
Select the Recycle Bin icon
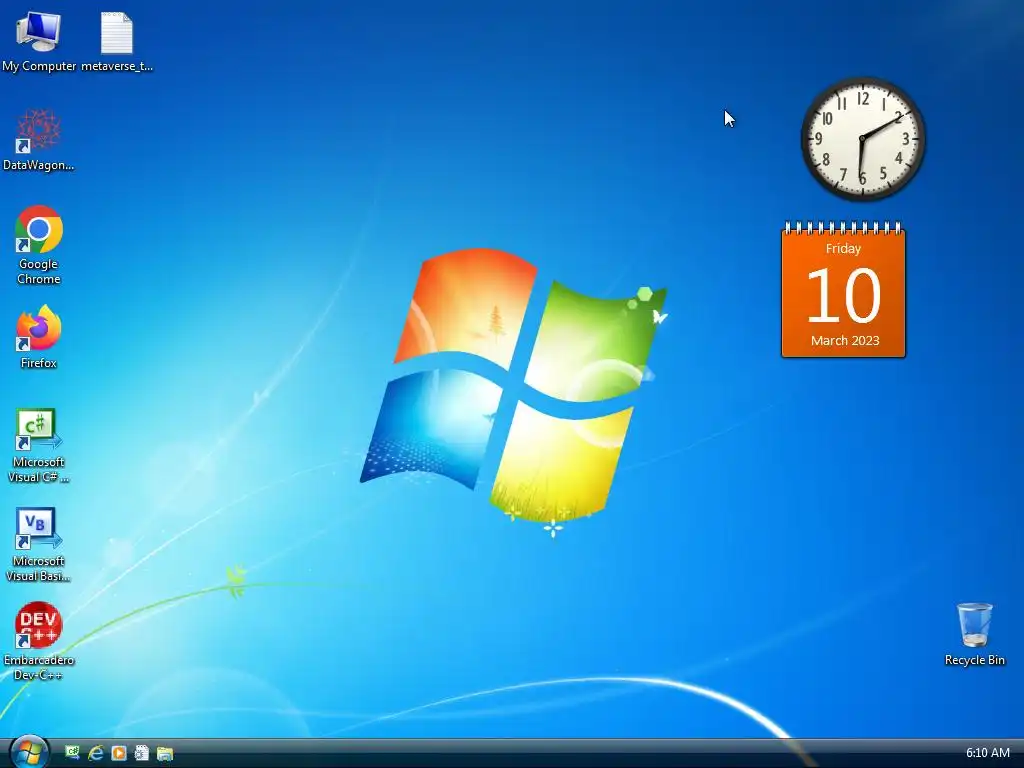click(x=974, y=634)
